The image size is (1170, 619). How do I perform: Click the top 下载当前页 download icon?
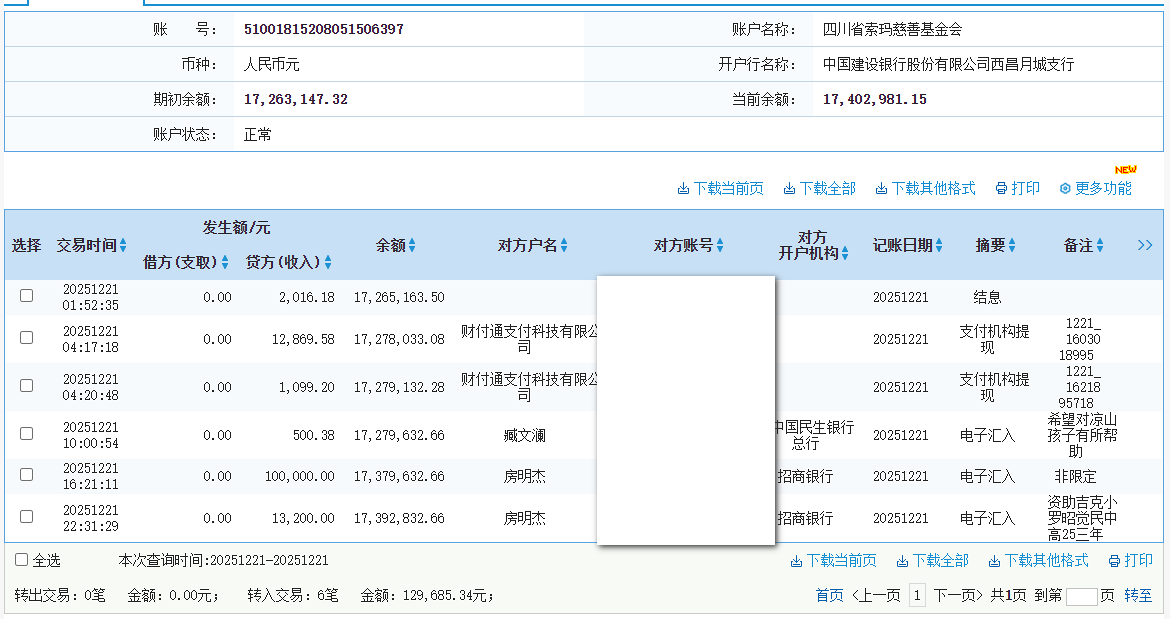pos(684,189)
